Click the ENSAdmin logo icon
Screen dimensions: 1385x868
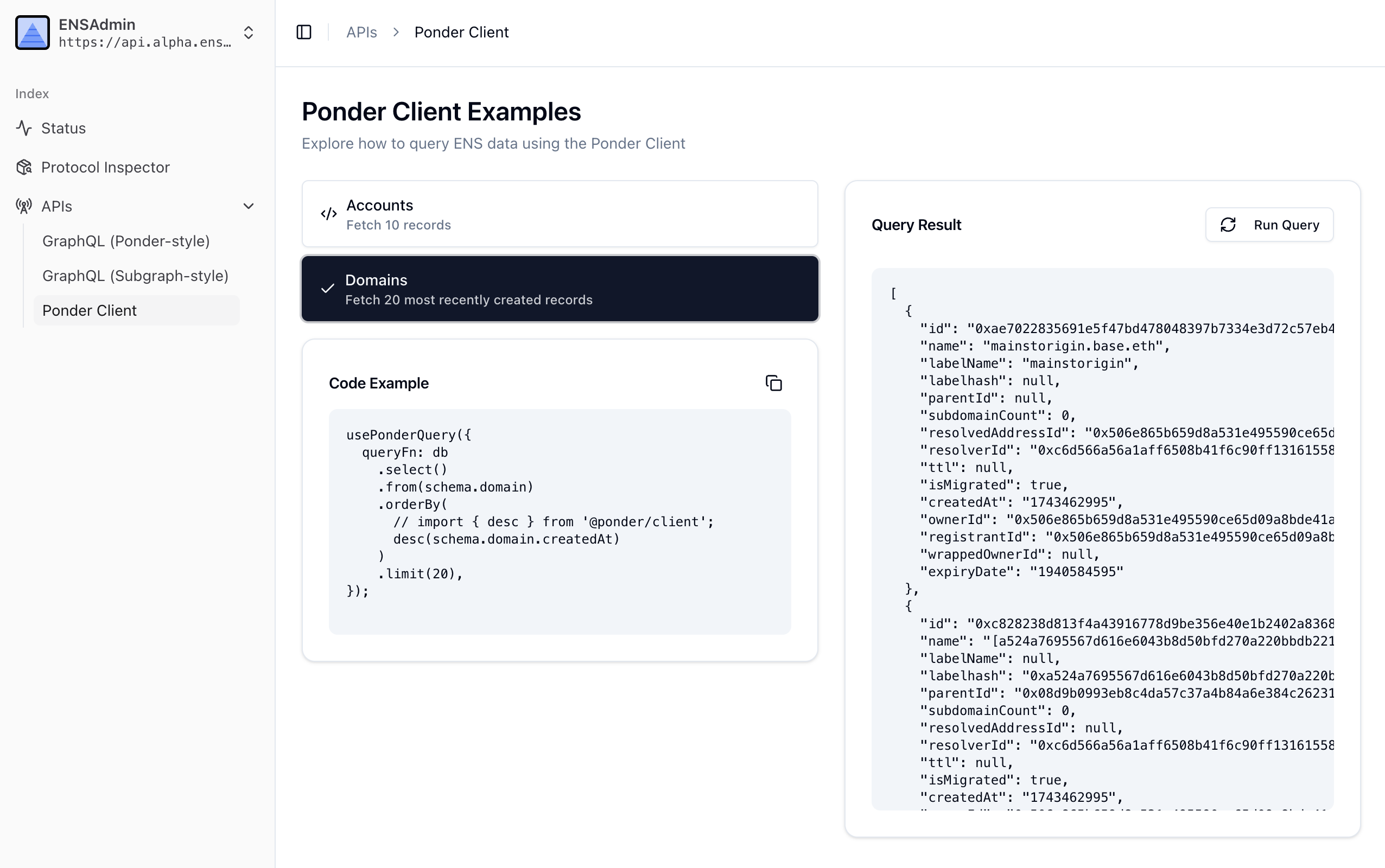tap(32, 33)
